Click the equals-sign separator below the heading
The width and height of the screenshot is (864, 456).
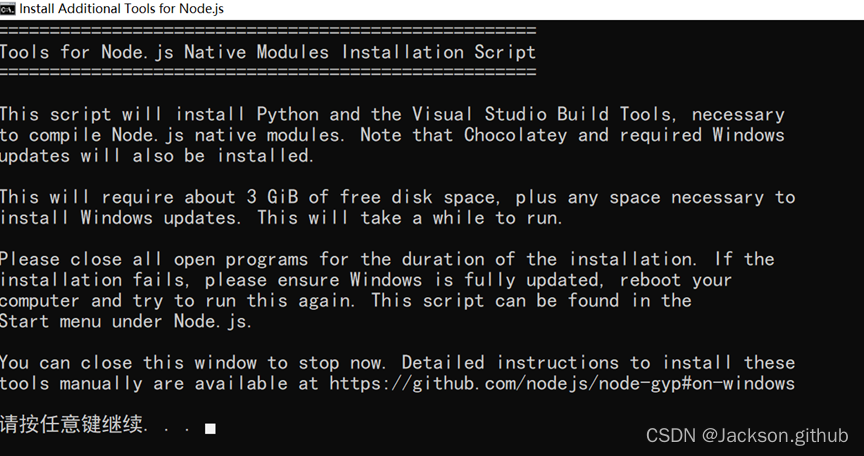pyautogui.click(x=268, y=72)
